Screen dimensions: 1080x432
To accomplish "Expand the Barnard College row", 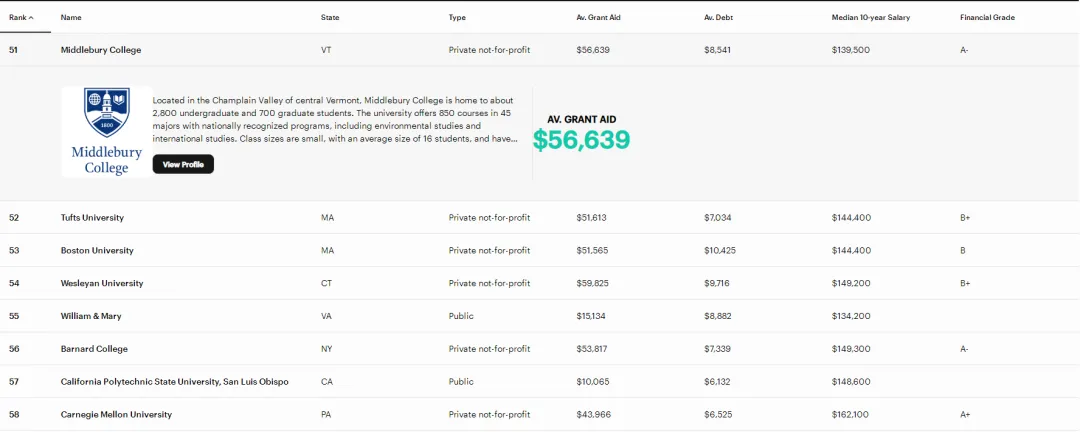I will 94,349.
